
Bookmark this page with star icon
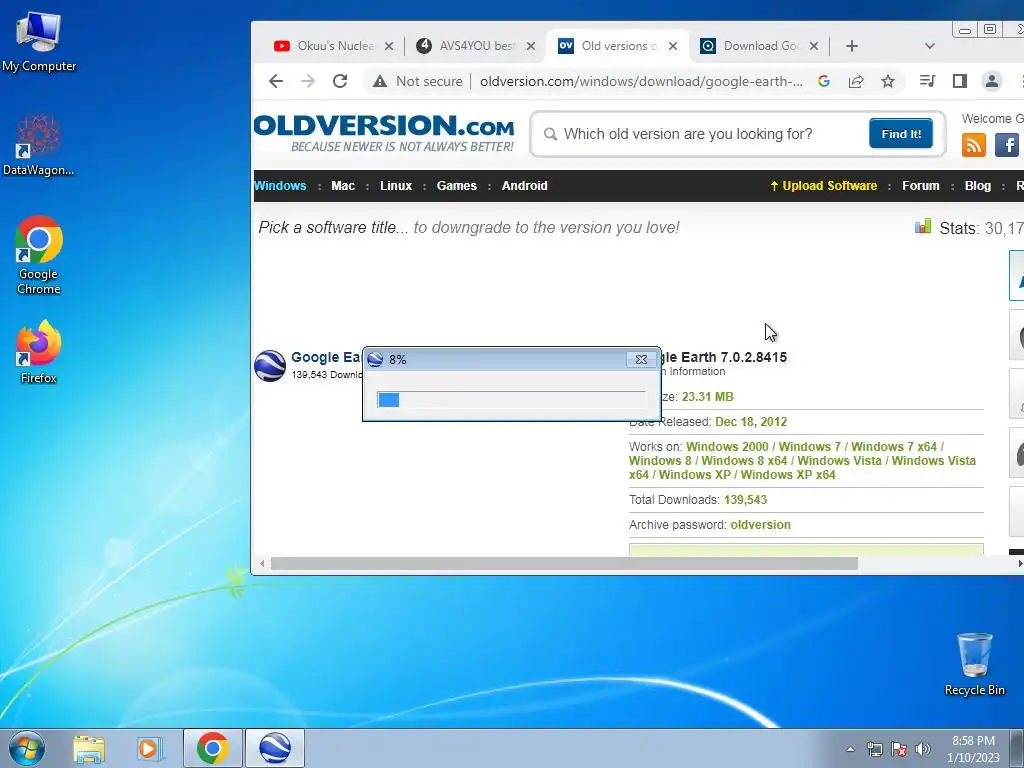pos(888,81)
